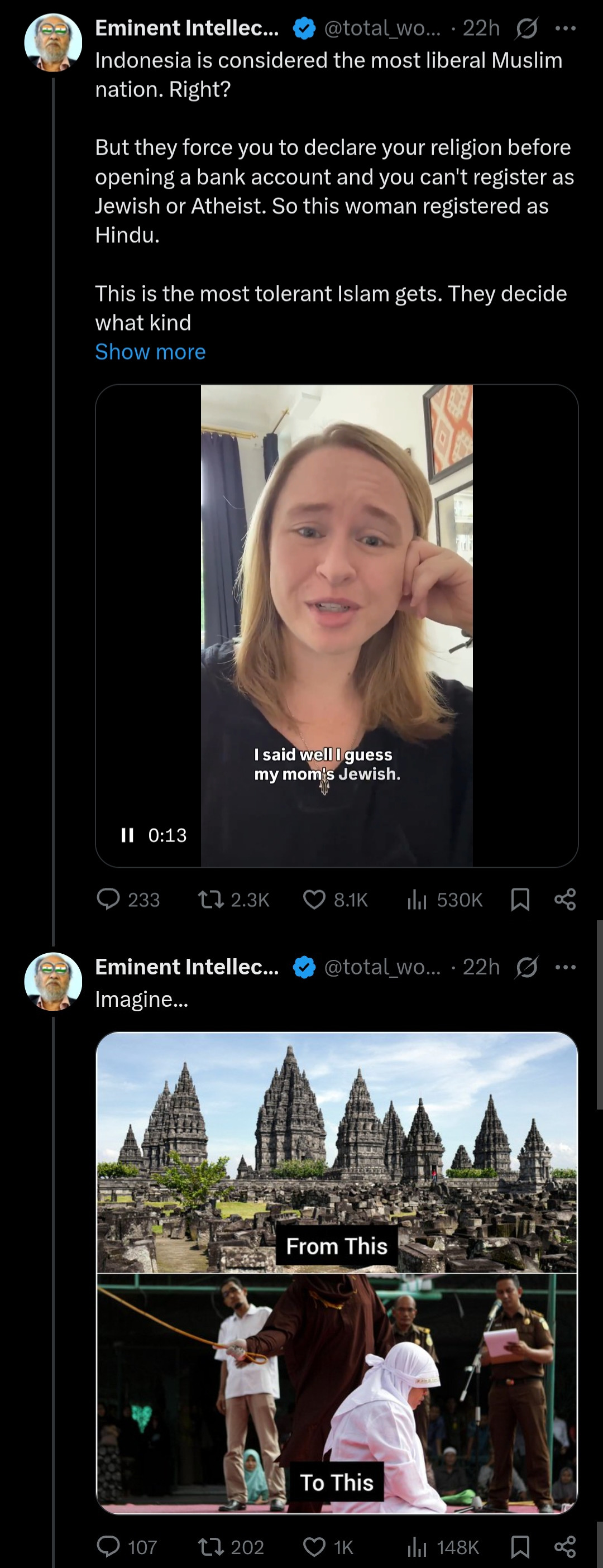Reply to the Indonesia video post
Viewport: 603px width, 1568px height.
click(128, 899)
